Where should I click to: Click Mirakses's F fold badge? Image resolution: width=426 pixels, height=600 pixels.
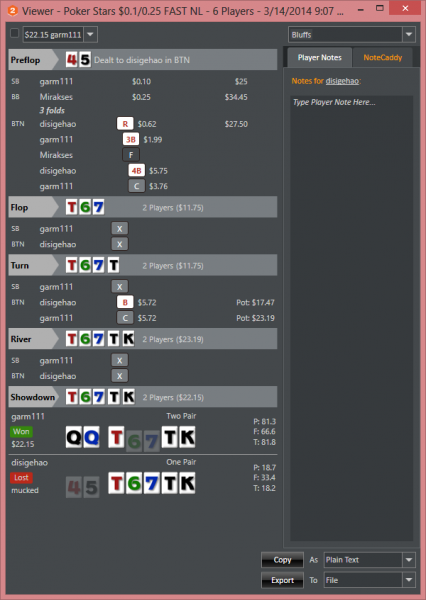pyautogui.click(x=131, y=155)
